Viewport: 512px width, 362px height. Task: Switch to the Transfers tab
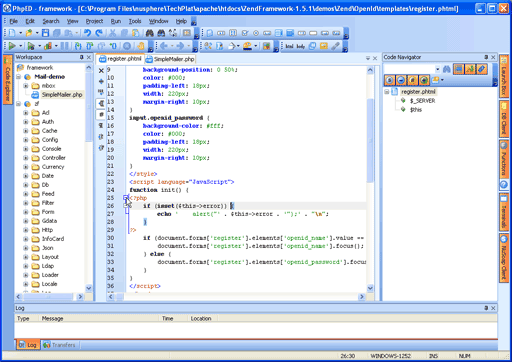[59, 345]
